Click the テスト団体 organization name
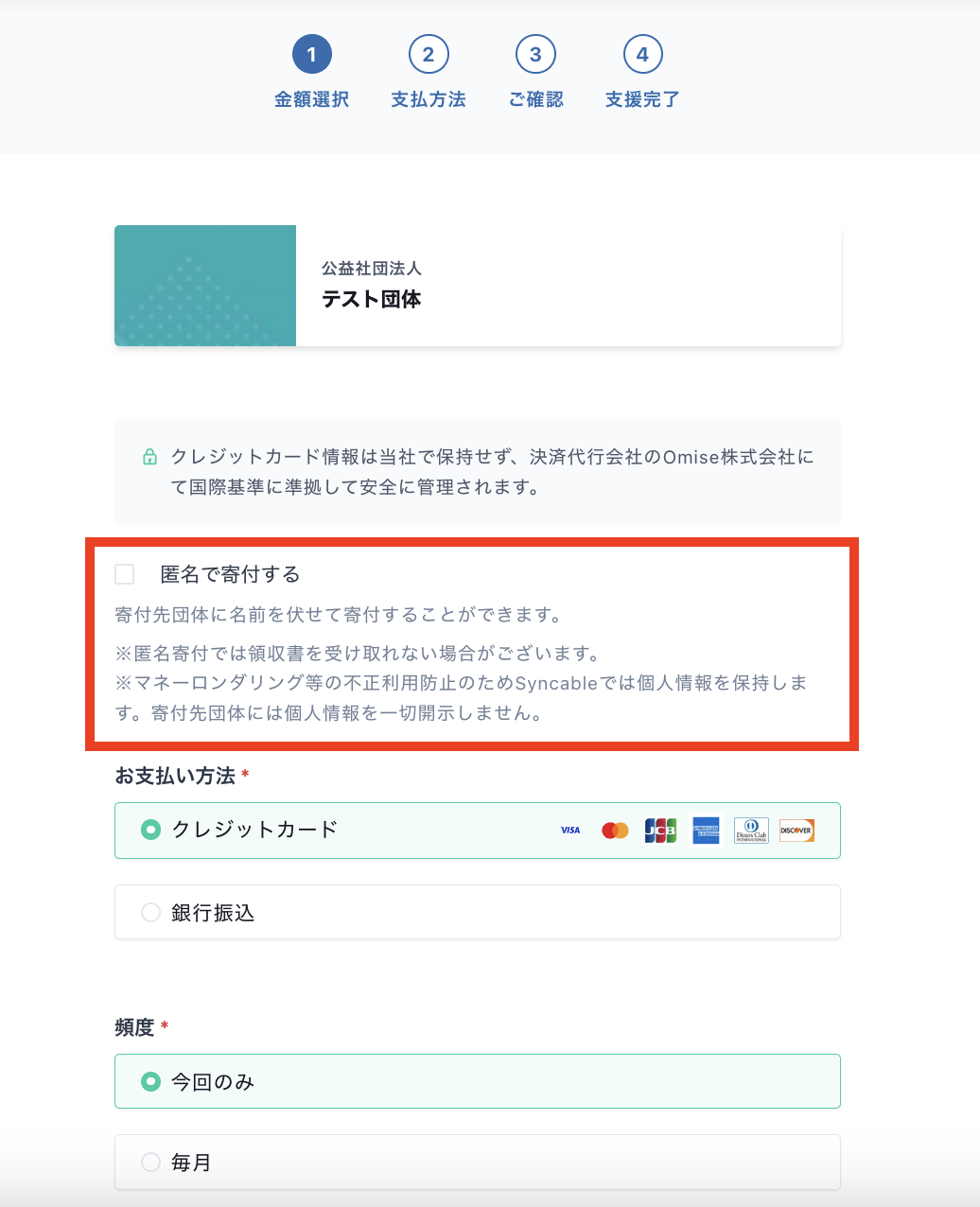 click(370, 299)
